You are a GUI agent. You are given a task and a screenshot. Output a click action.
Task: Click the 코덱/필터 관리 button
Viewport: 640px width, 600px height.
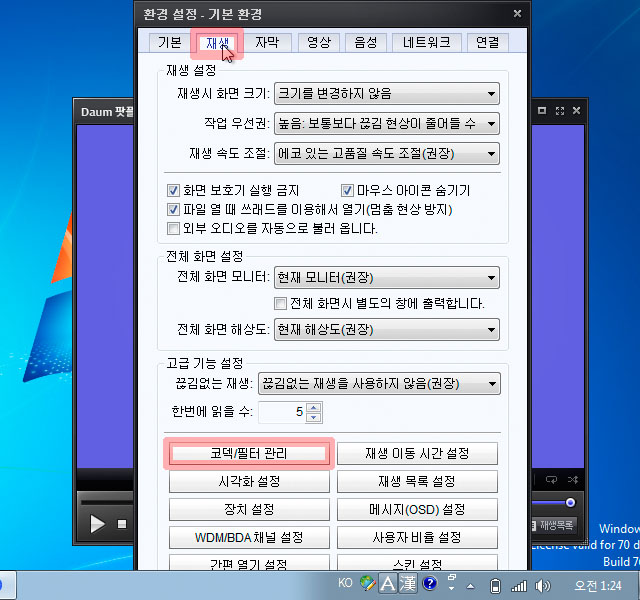249,453
